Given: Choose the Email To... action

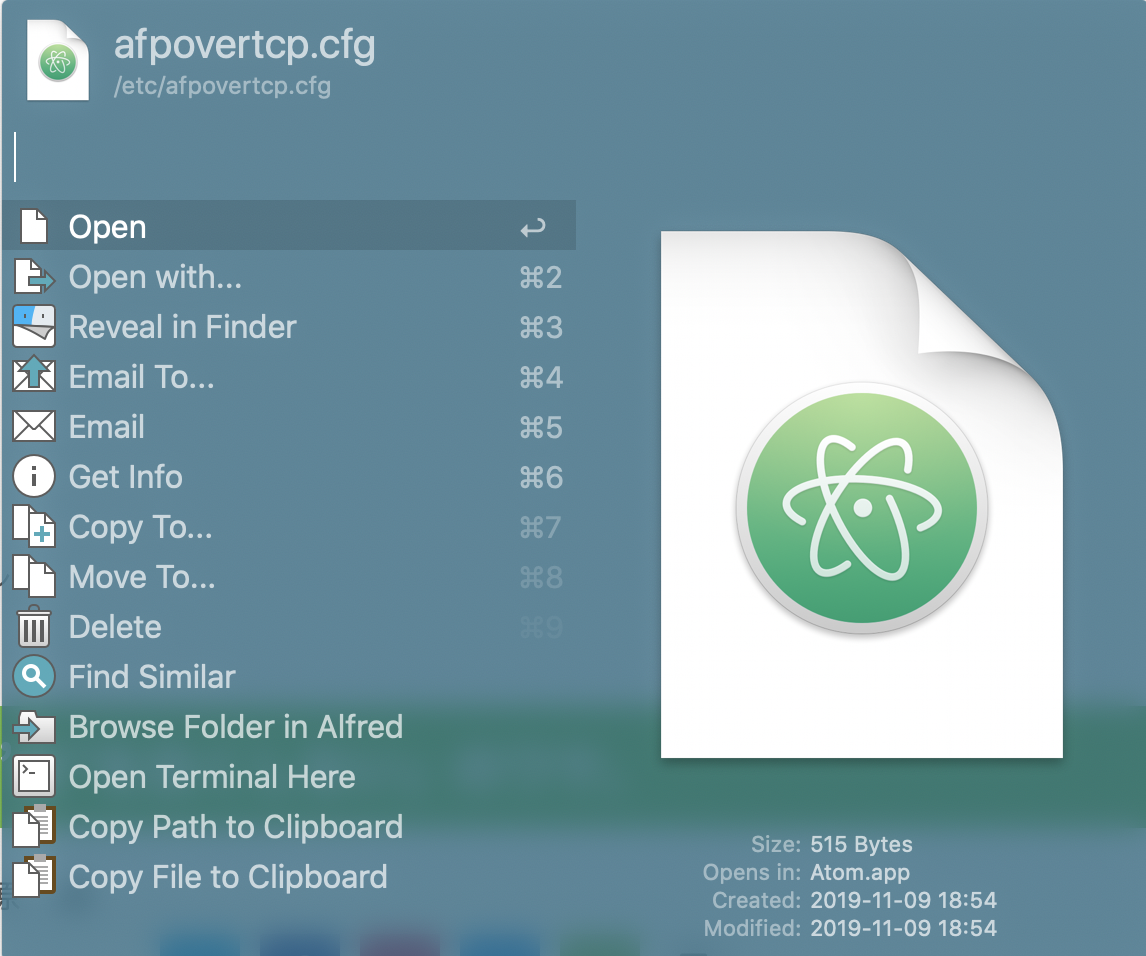Looking at the screenshot, I should pyautogui.click(x=289, y=376).
